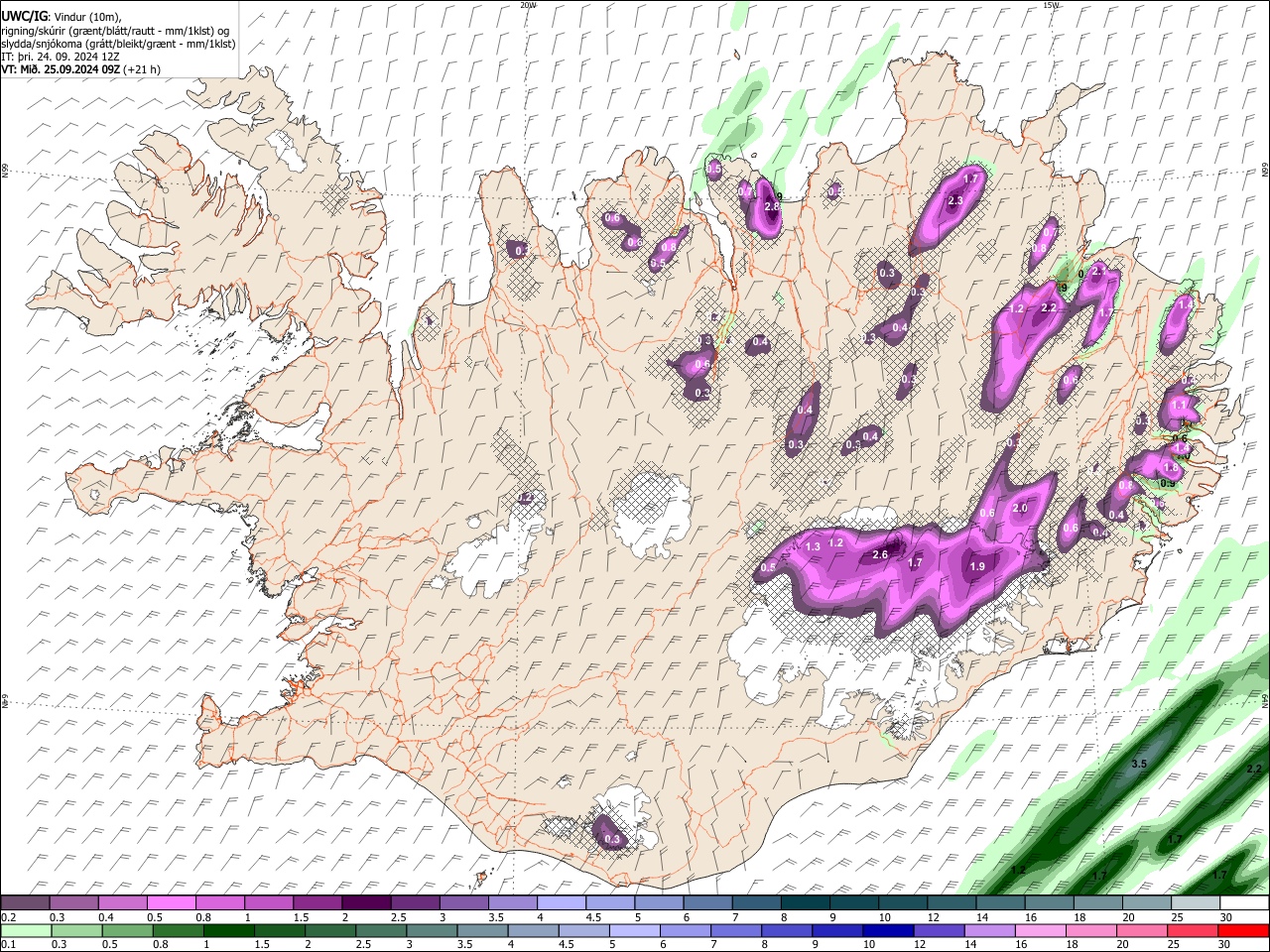This screenshot has width=1270, height=952.
Task: Click the '1.3' snowfall value on the map
Action: tap(813, 546)
